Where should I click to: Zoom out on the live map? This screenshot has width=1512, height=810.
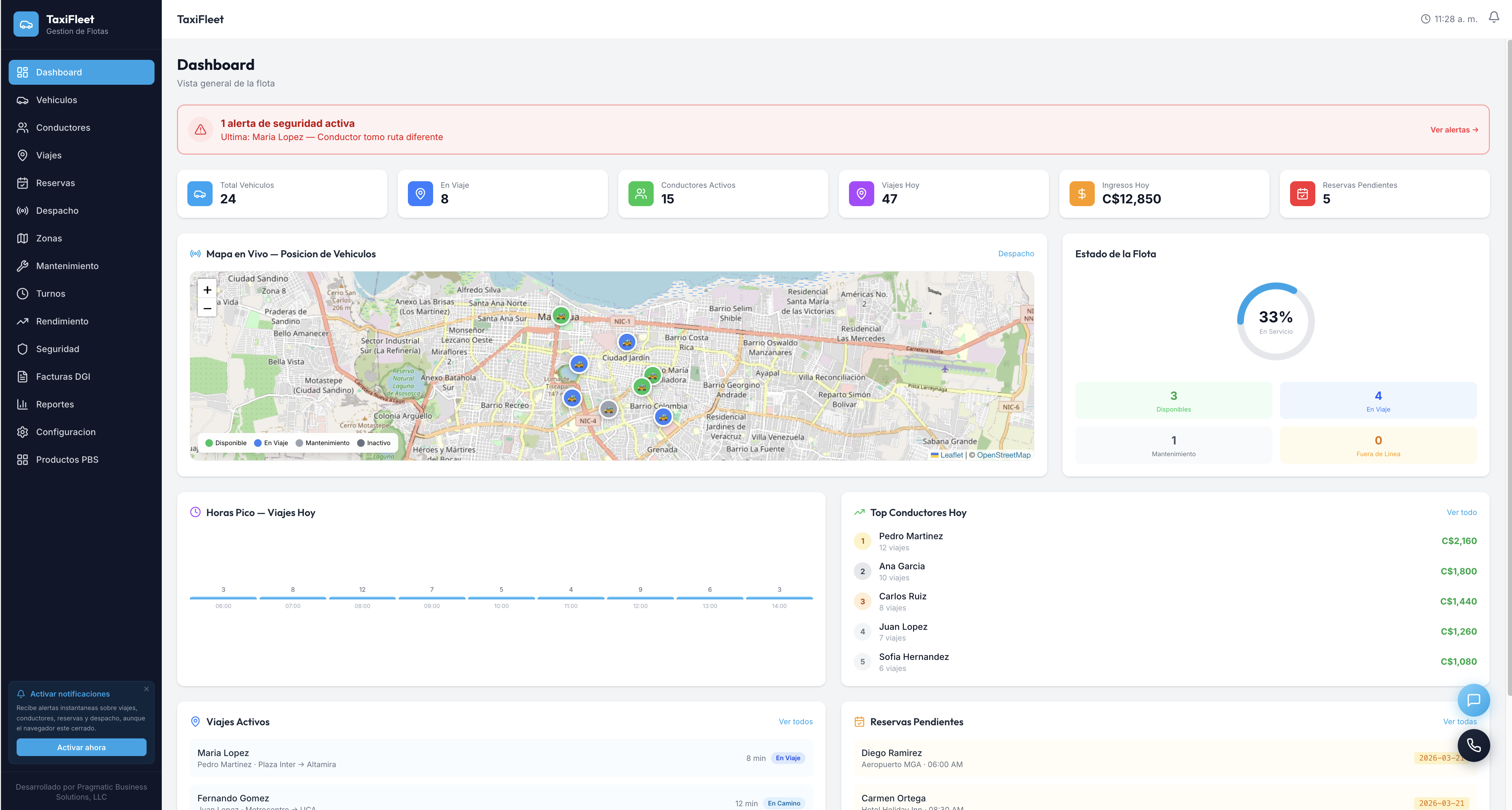coord(207,309)
